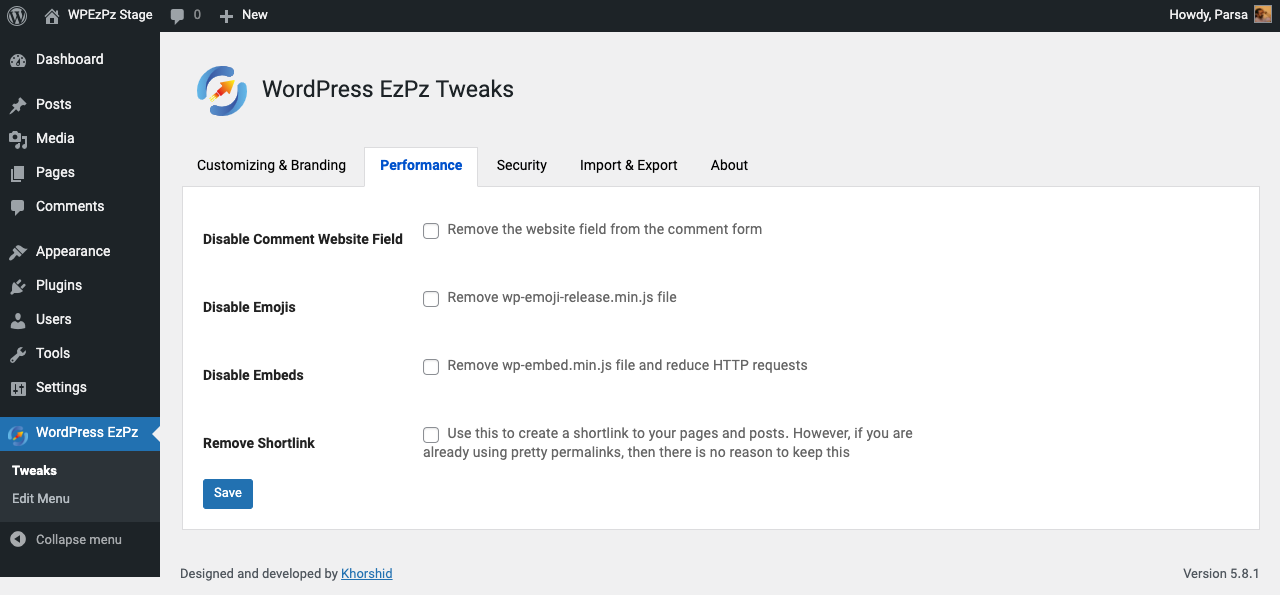Open the New content dropdown

pyautogui.click(x=244, y=15)
